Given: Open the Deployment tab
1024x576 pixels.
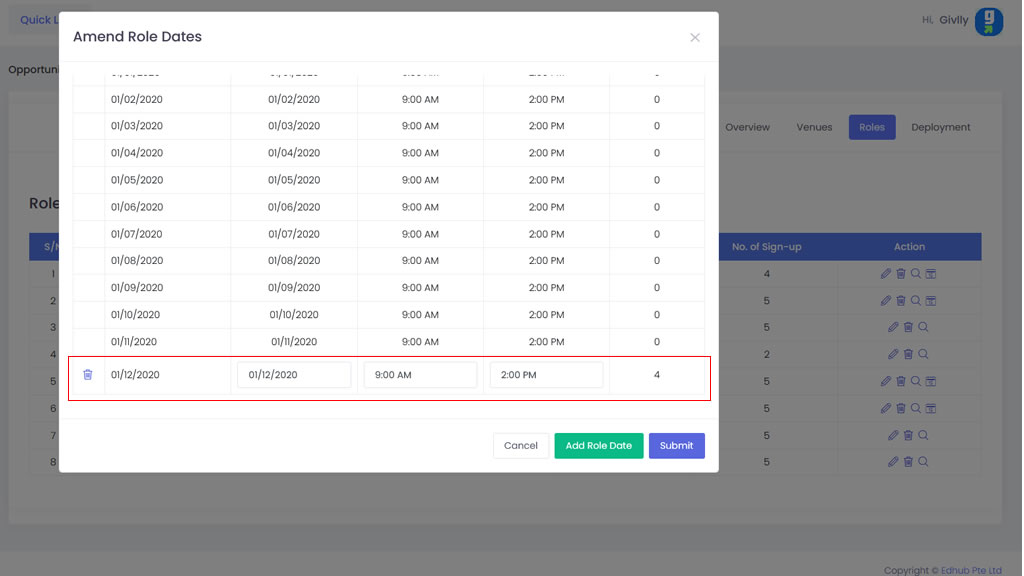Looking at the screenshot, I should (940, 127).
